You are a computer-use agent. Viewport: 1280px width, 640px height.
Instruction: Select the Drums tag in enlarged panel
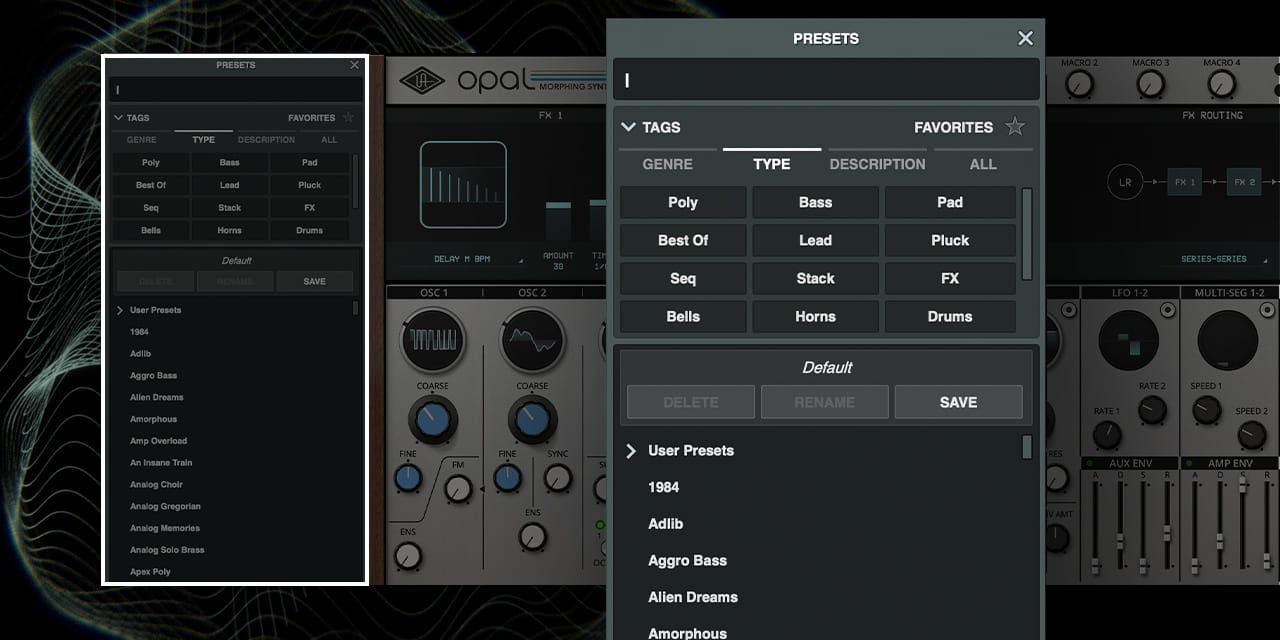point(950,316)
